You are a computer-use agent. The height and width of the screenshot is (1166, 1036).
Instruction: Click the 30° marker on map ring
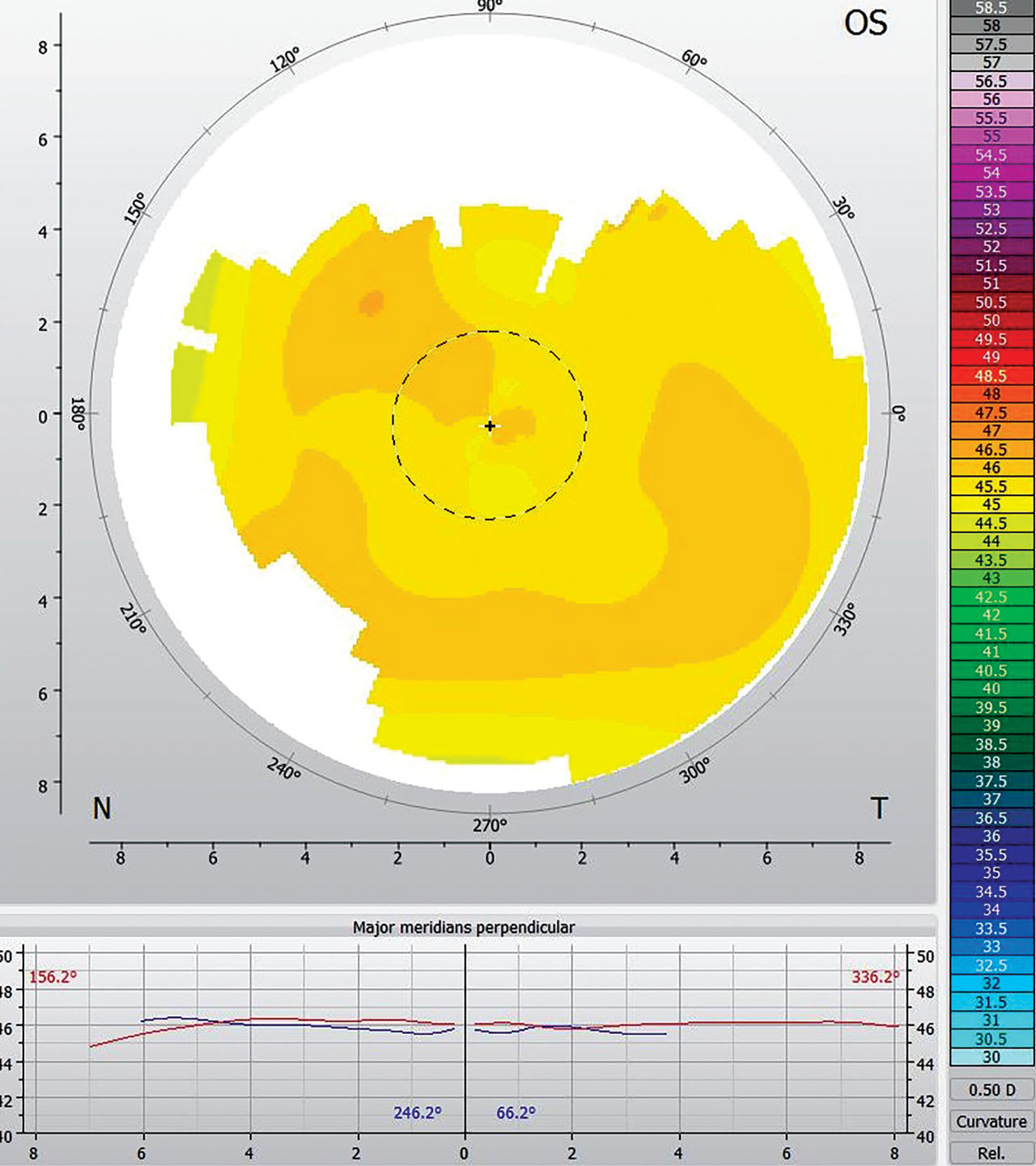(x=843, y=210)
